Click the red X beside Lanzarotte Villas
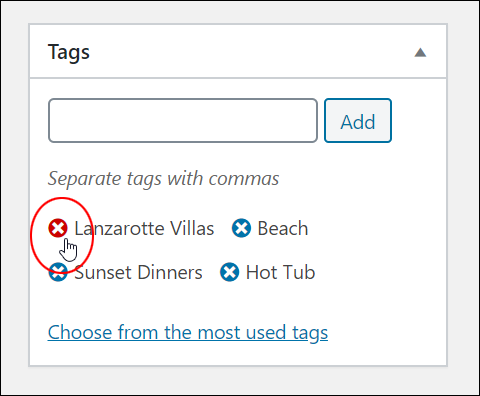Viewport: 480px width, 396px height. point(58,228)
